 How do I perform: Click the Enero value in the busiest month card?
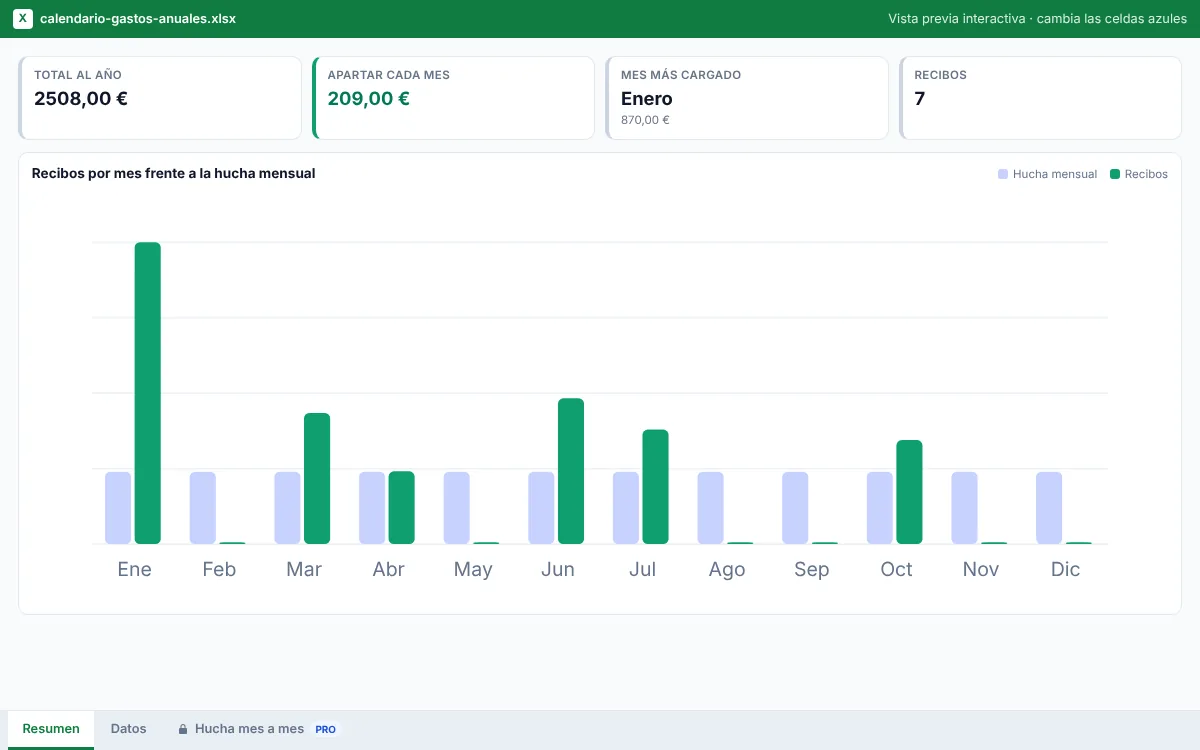pyautogui.click(x=647, y=99)
